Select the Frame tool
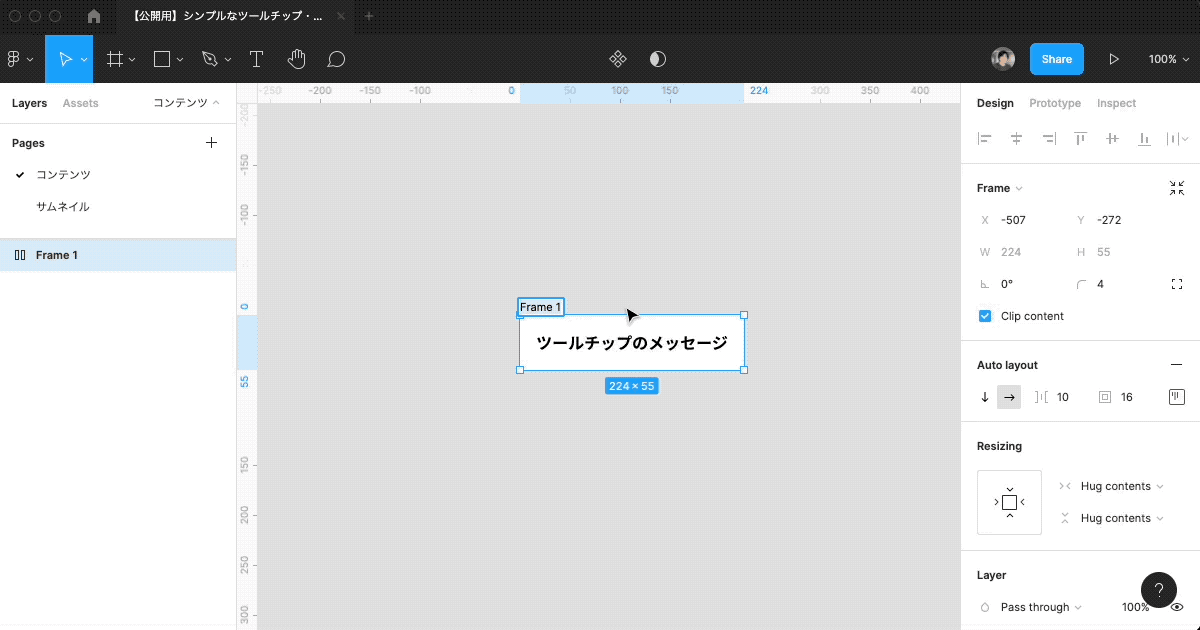This screenshot has width=1200, height=630. (x=113, y=58)
